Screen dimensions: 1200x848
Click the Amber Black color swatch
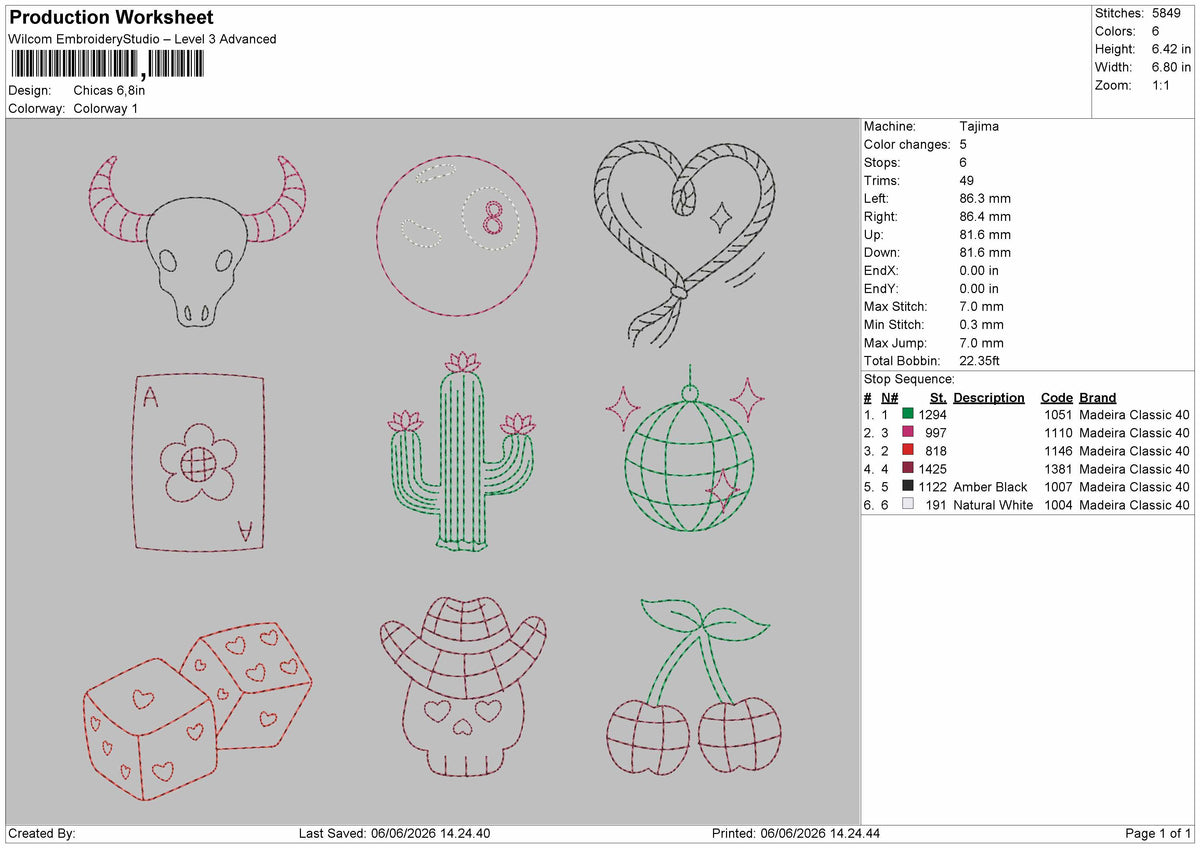[908, 487]
